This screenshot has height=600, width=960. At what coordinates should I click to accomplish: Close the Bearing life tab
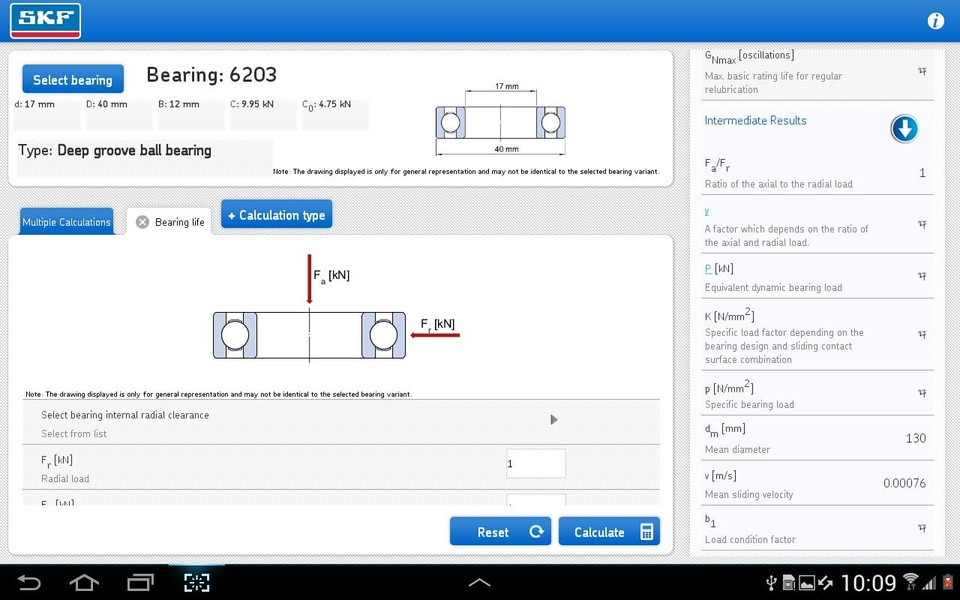pos(143,222)
